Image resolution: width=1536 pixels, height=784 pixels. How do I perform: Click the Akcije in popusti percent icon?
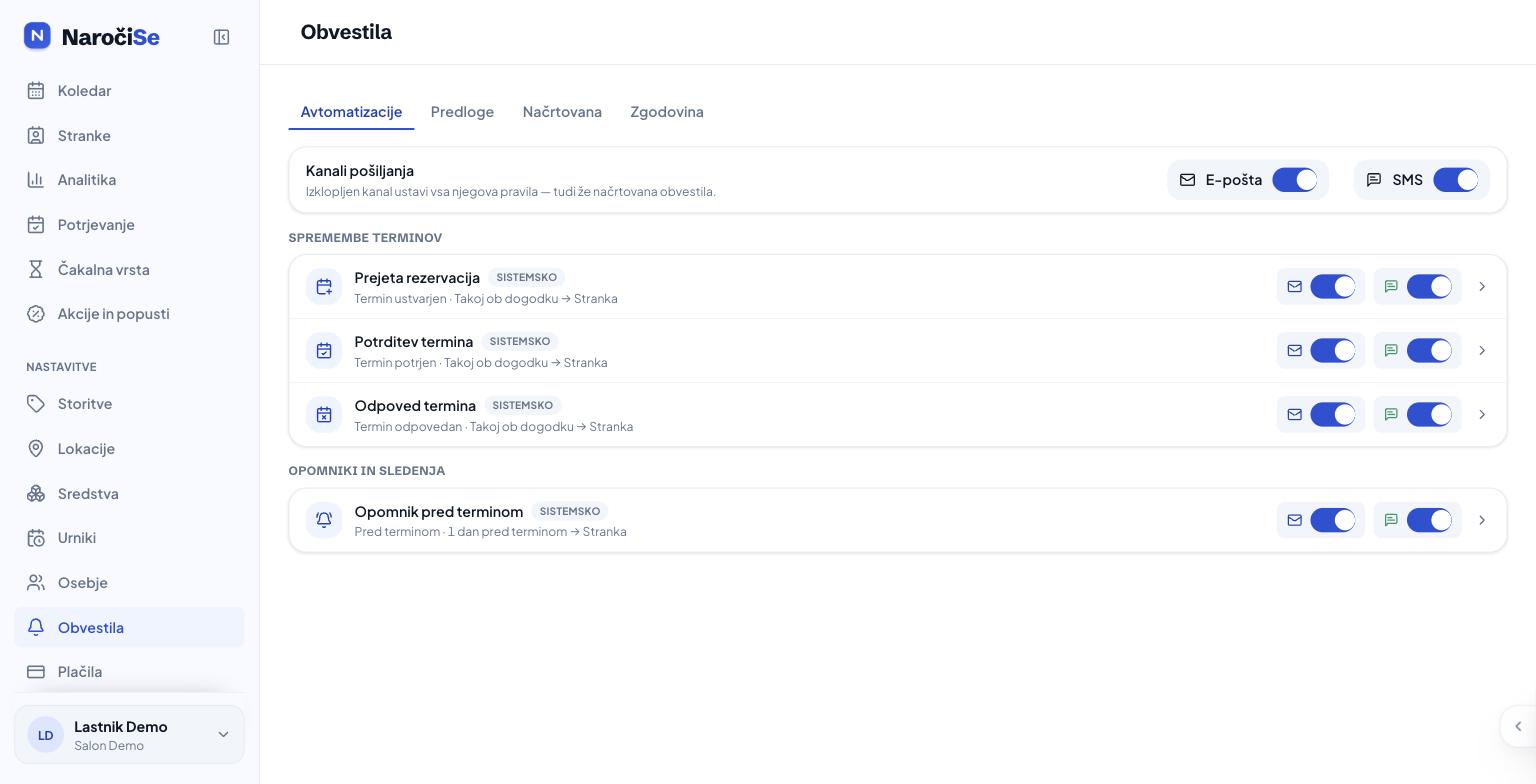click(36, 314)
